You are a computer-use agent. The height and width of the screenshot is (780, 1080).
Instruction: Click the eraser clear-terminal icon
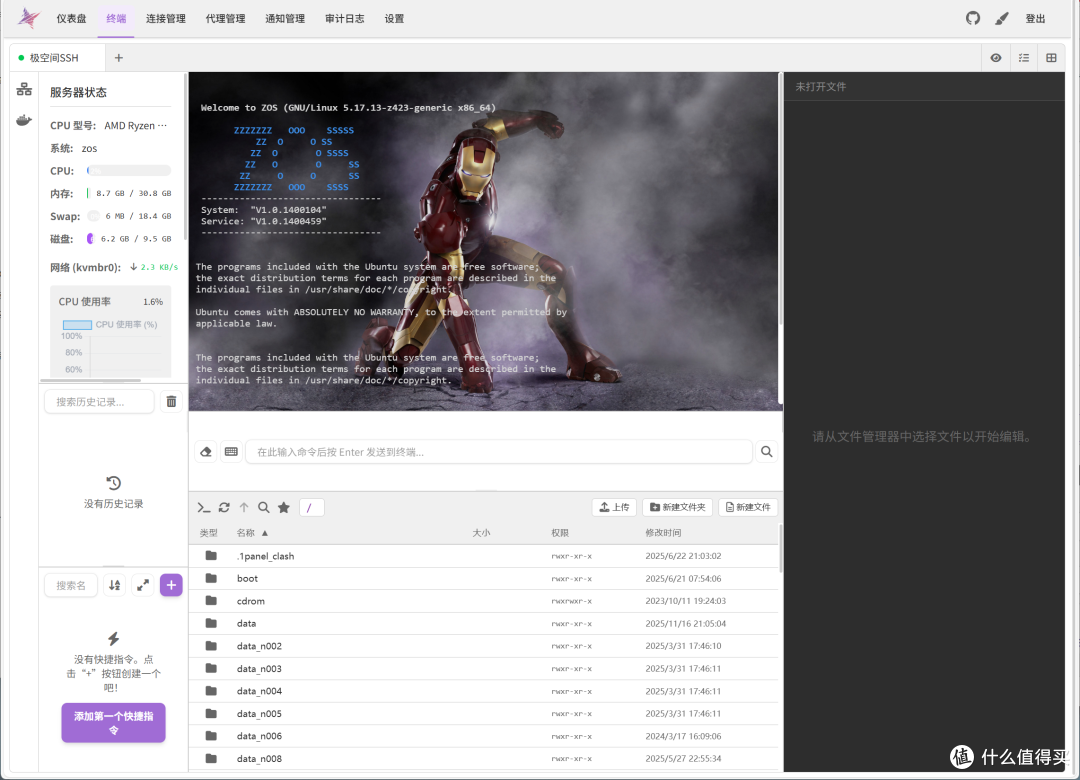206,452
